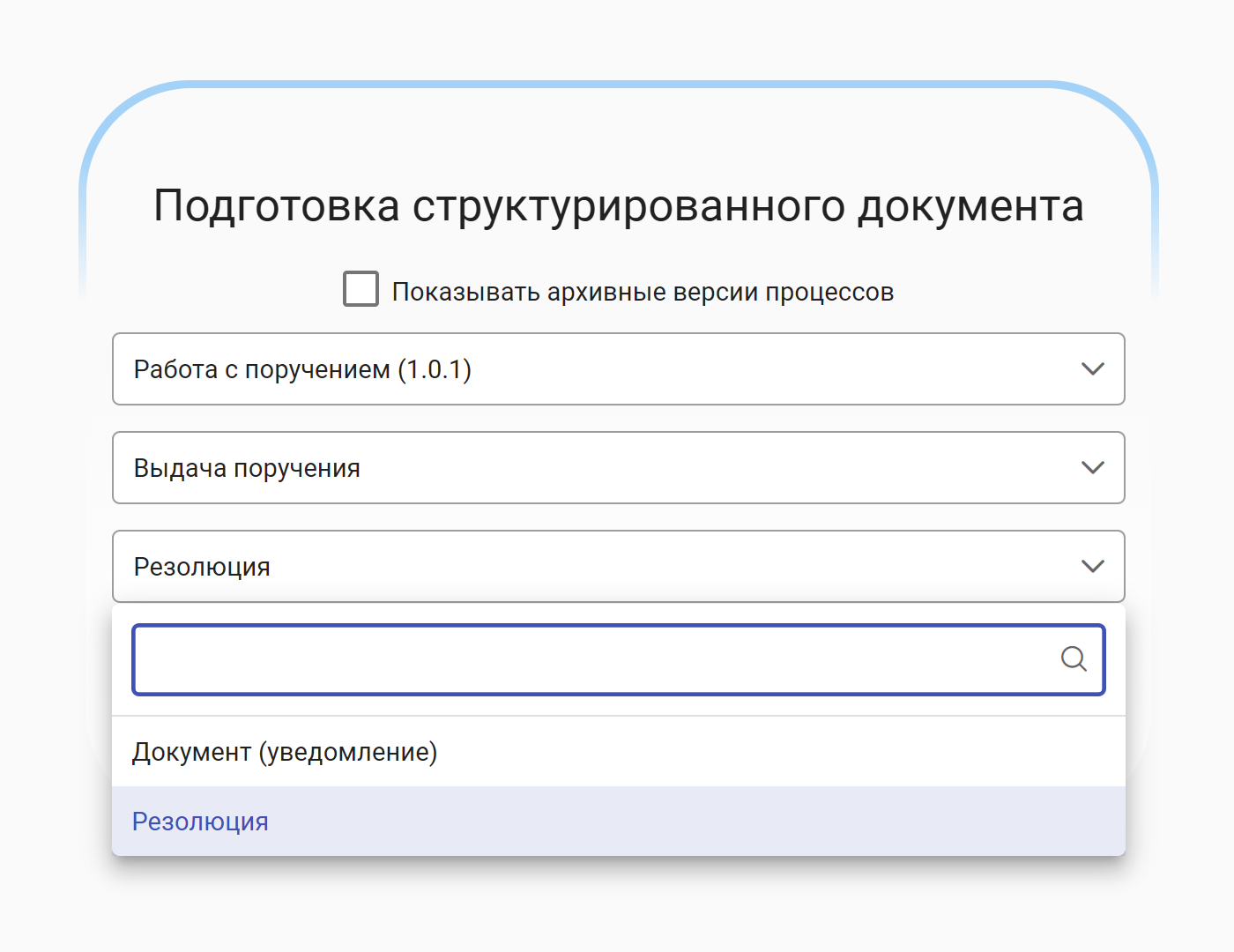The image size is (1234, 952).
Task: Collapse the 'Резолюция' combo box
Action: 619,567
